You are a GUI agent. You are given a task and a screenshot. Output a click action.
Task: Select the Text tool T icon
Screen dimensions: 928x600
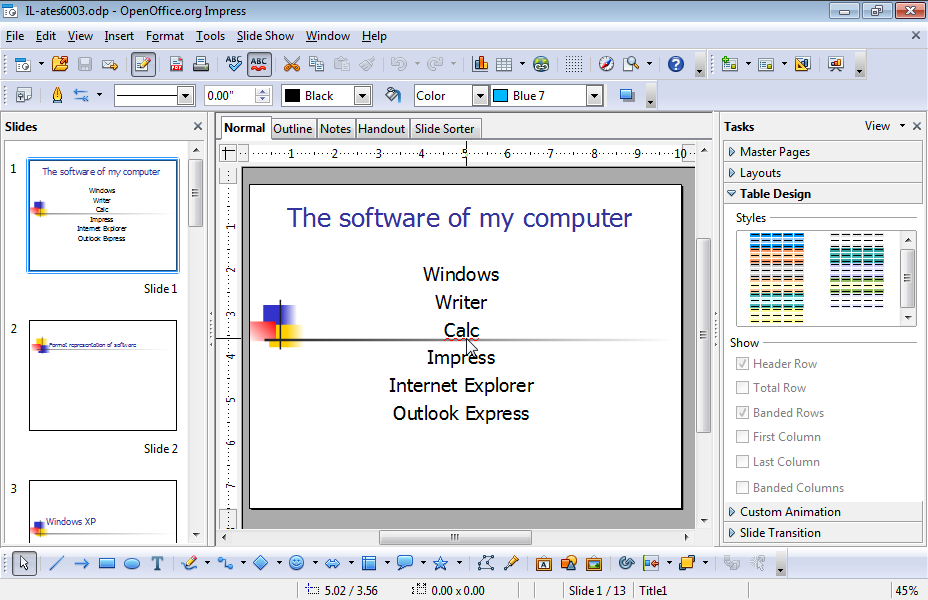click(x=157, y=563)
